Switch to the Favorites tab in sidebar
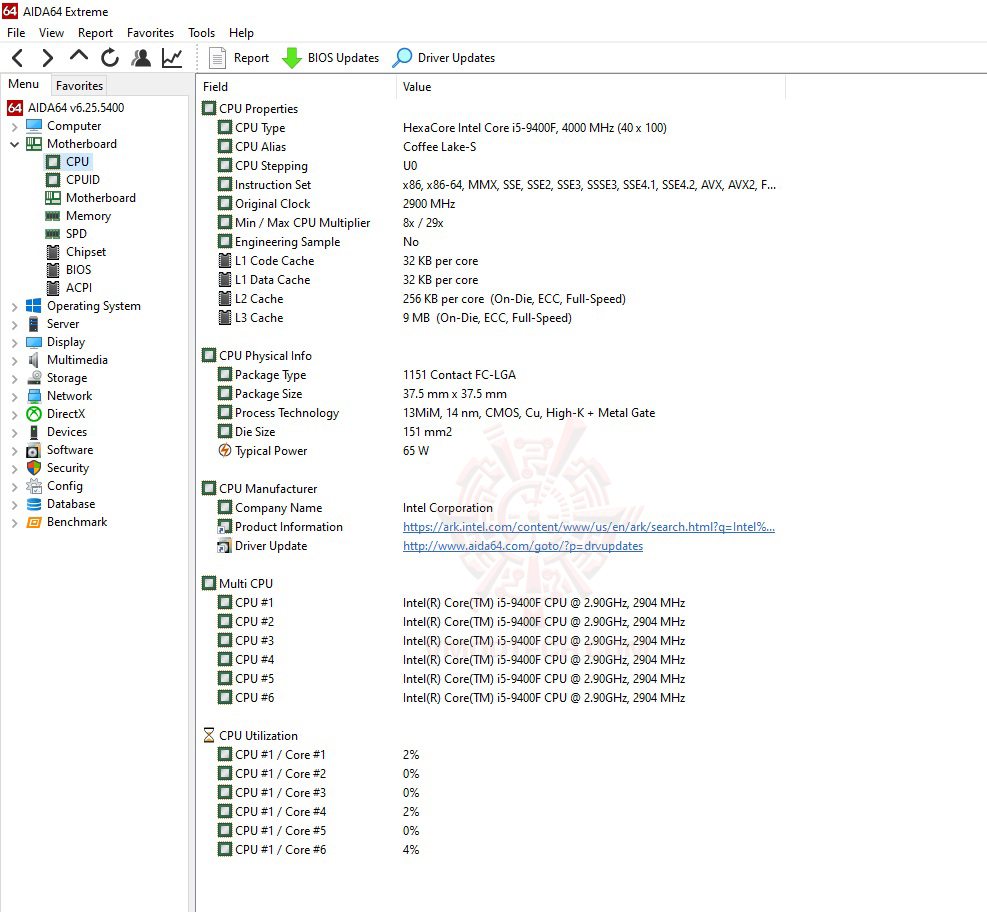Image resolution: width=987 pixels, height=912 pixels. 79,85
